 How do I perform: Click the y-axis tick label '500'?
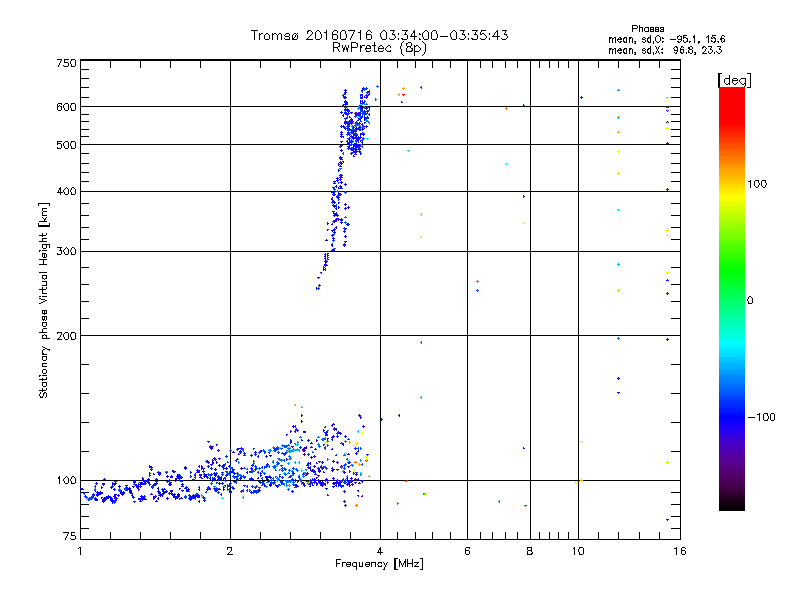[66, 145]
